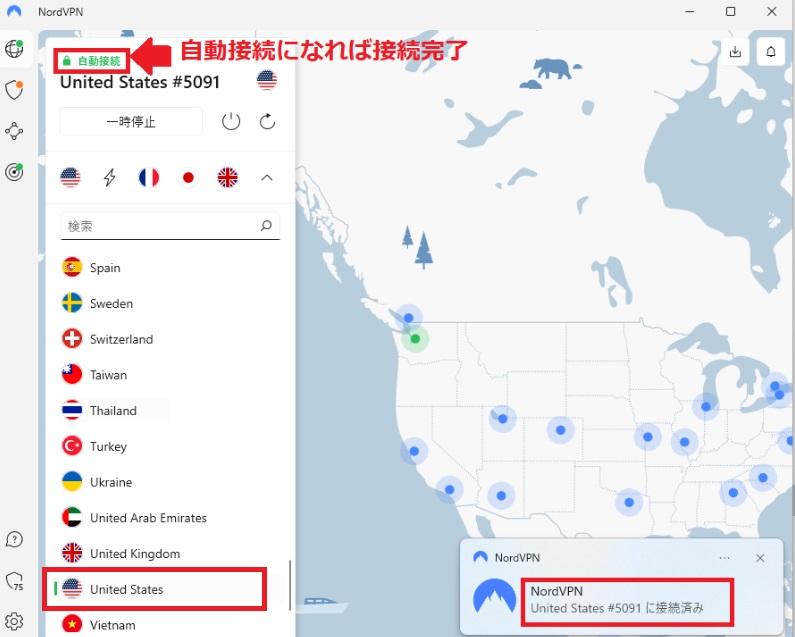
Task: Click the disconnect power icon
Action: point(231,122)
